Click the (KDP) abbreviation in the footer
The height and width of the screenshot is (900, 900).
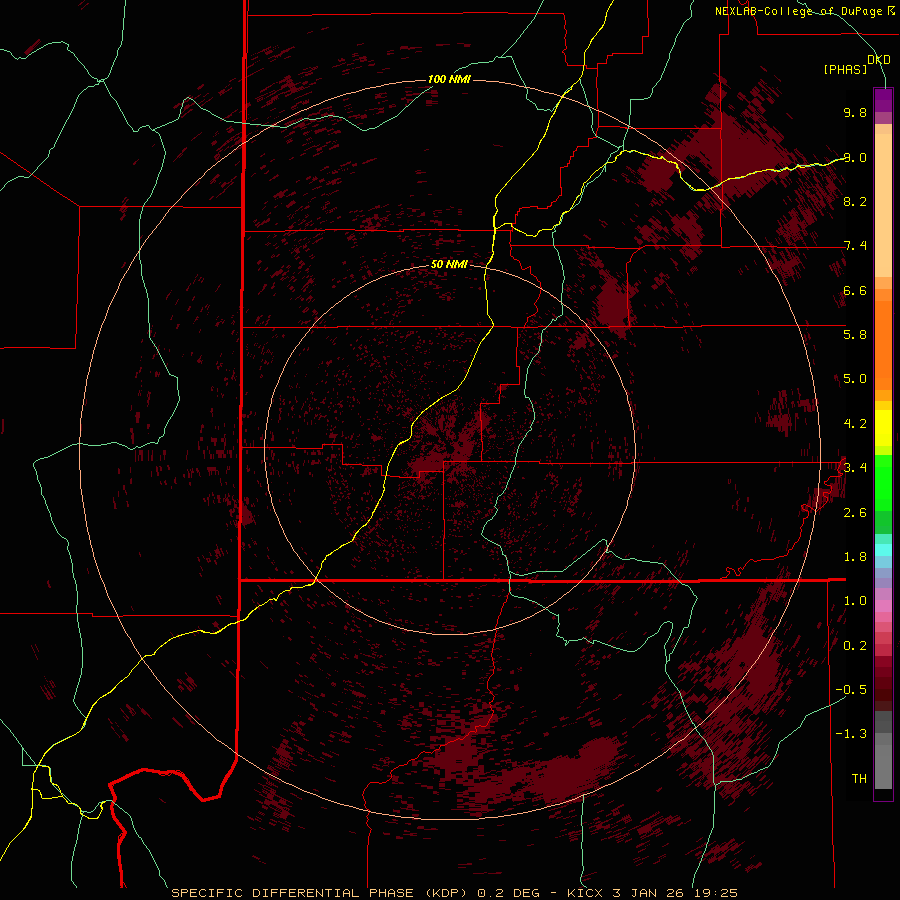pos(446,893)
